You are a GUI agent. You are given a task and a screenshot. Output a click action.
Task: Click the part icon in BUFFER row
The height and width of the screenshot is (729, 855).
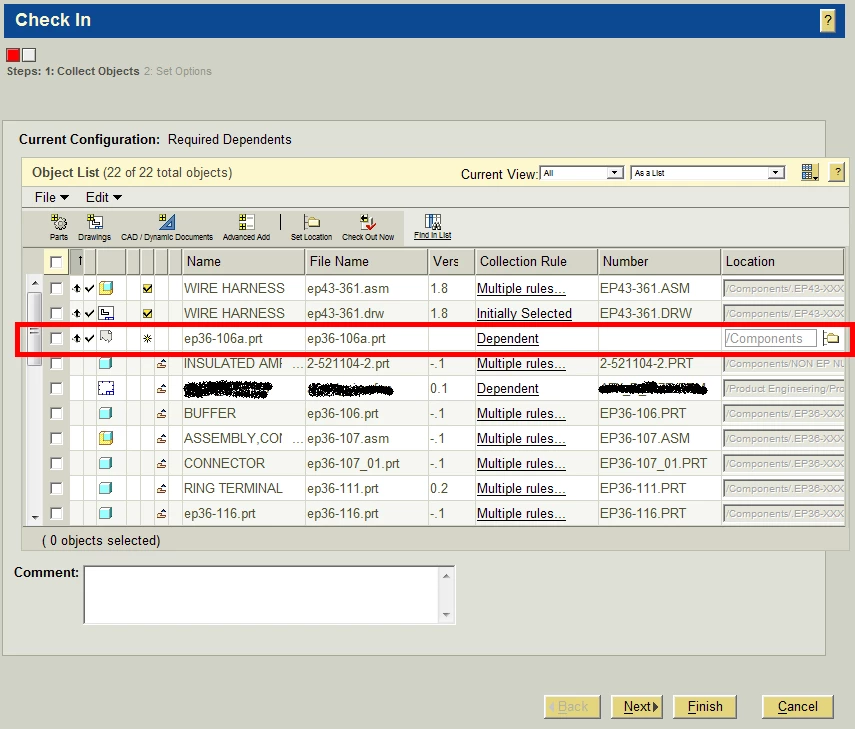point(106,413)
